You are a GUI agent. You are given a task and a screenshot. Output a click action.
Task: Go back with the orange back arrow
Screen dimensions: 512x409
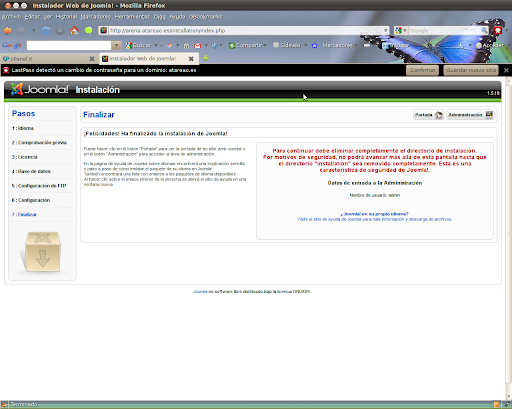(8, 31)
